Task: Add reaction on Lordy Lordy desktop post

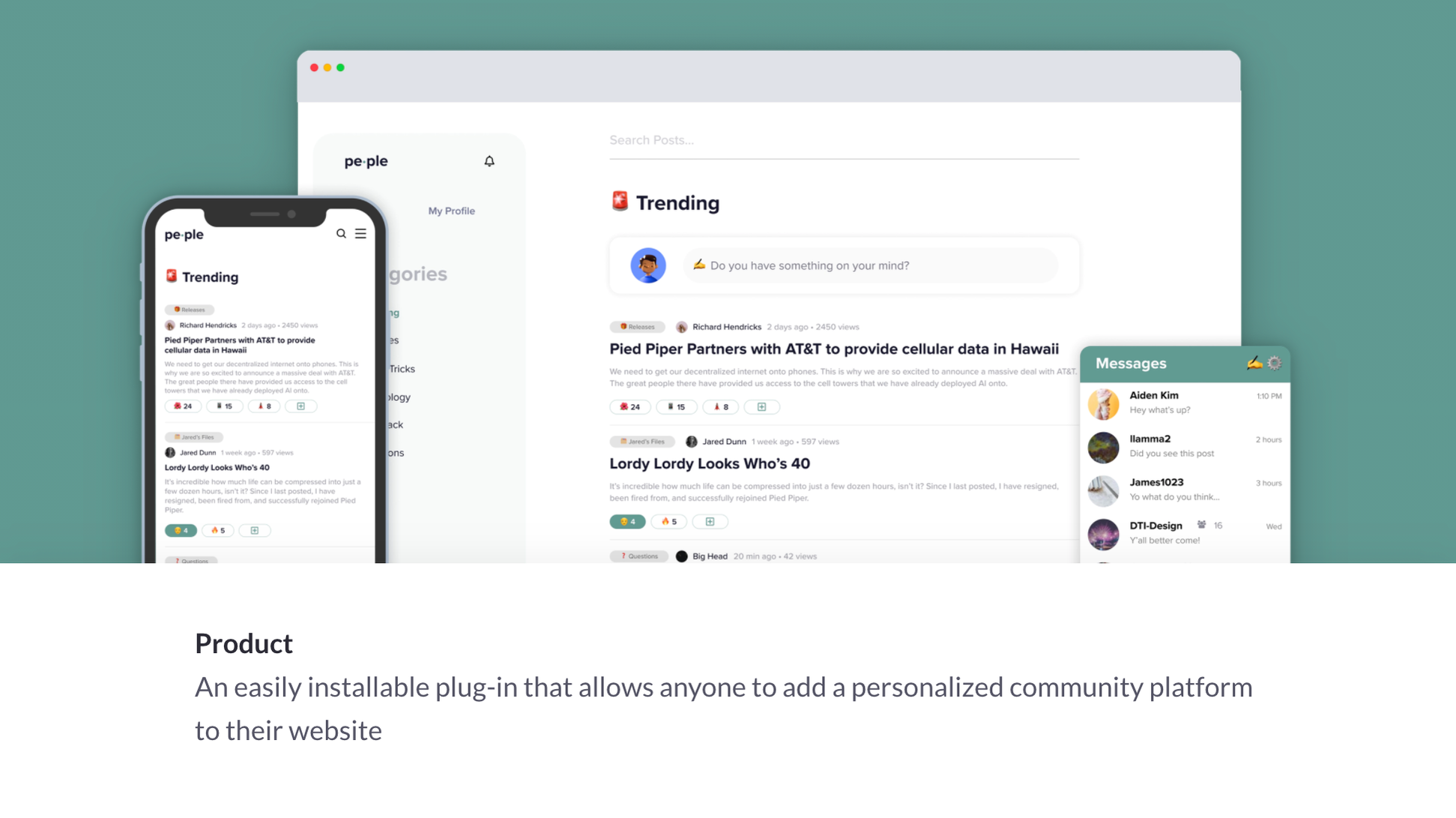Action: 710,522
